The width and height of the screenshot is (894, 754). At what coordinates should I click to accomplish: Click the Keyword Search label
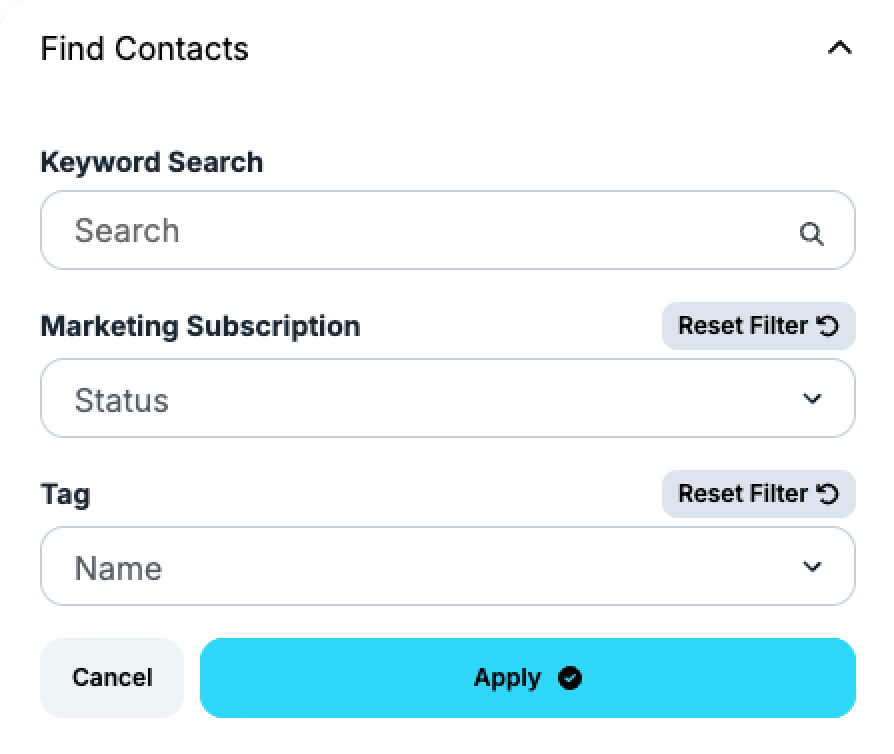click(x=152, y=163)
